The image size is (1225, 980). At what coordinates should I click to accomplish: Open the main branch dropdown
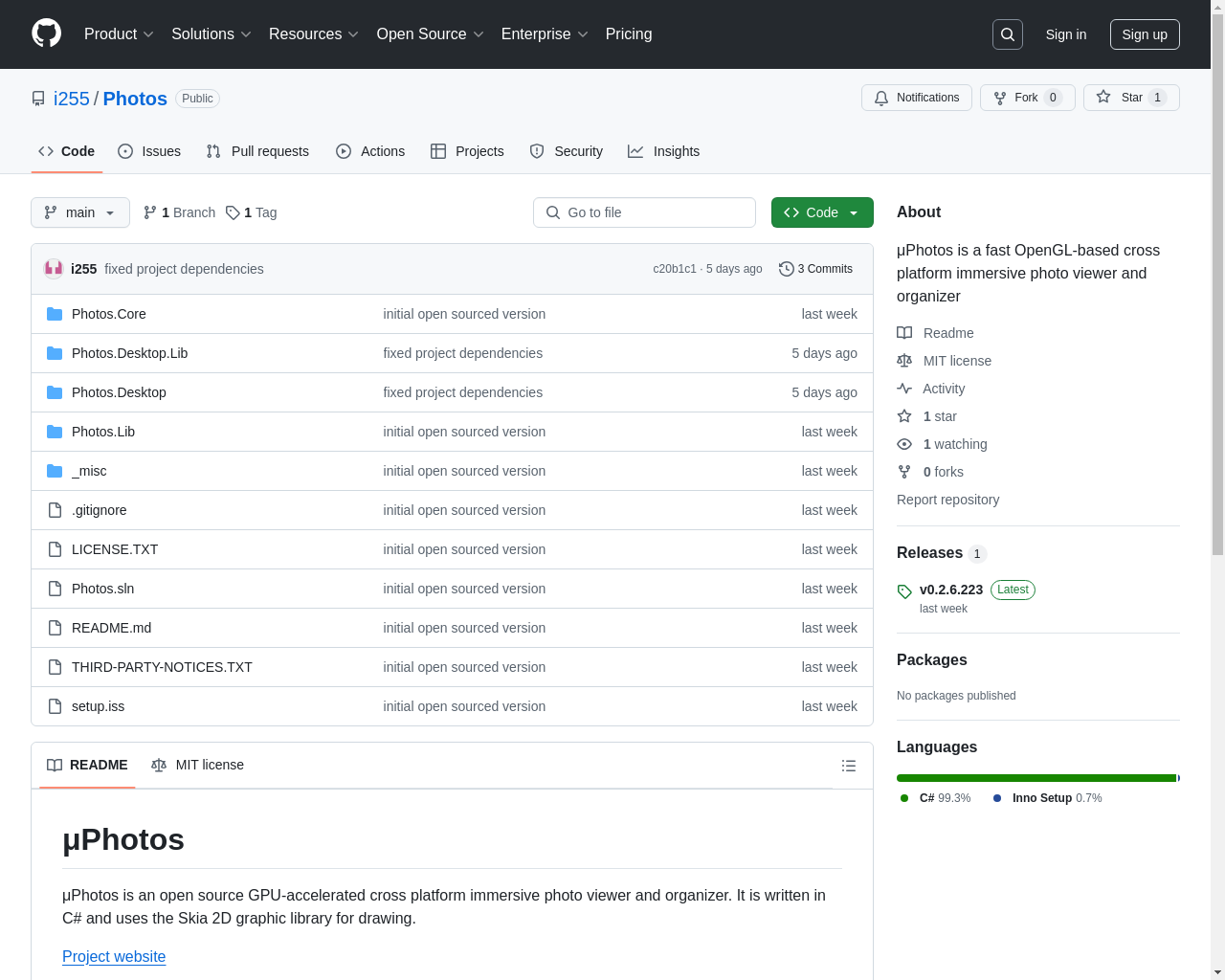[x=80, y=212]
